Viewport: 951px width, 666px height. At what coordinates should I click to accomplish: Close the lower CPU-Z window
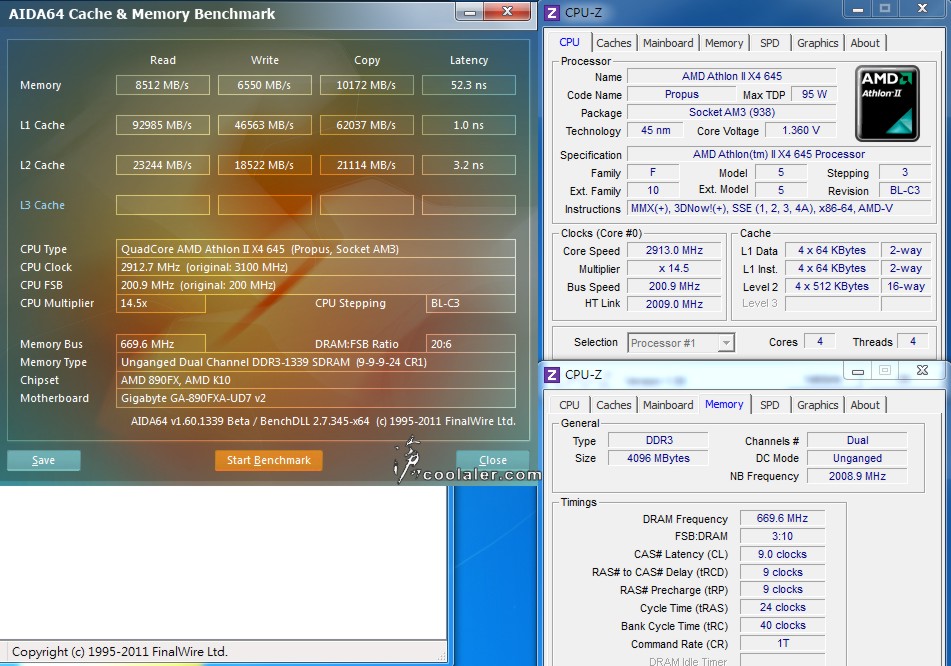922,370
